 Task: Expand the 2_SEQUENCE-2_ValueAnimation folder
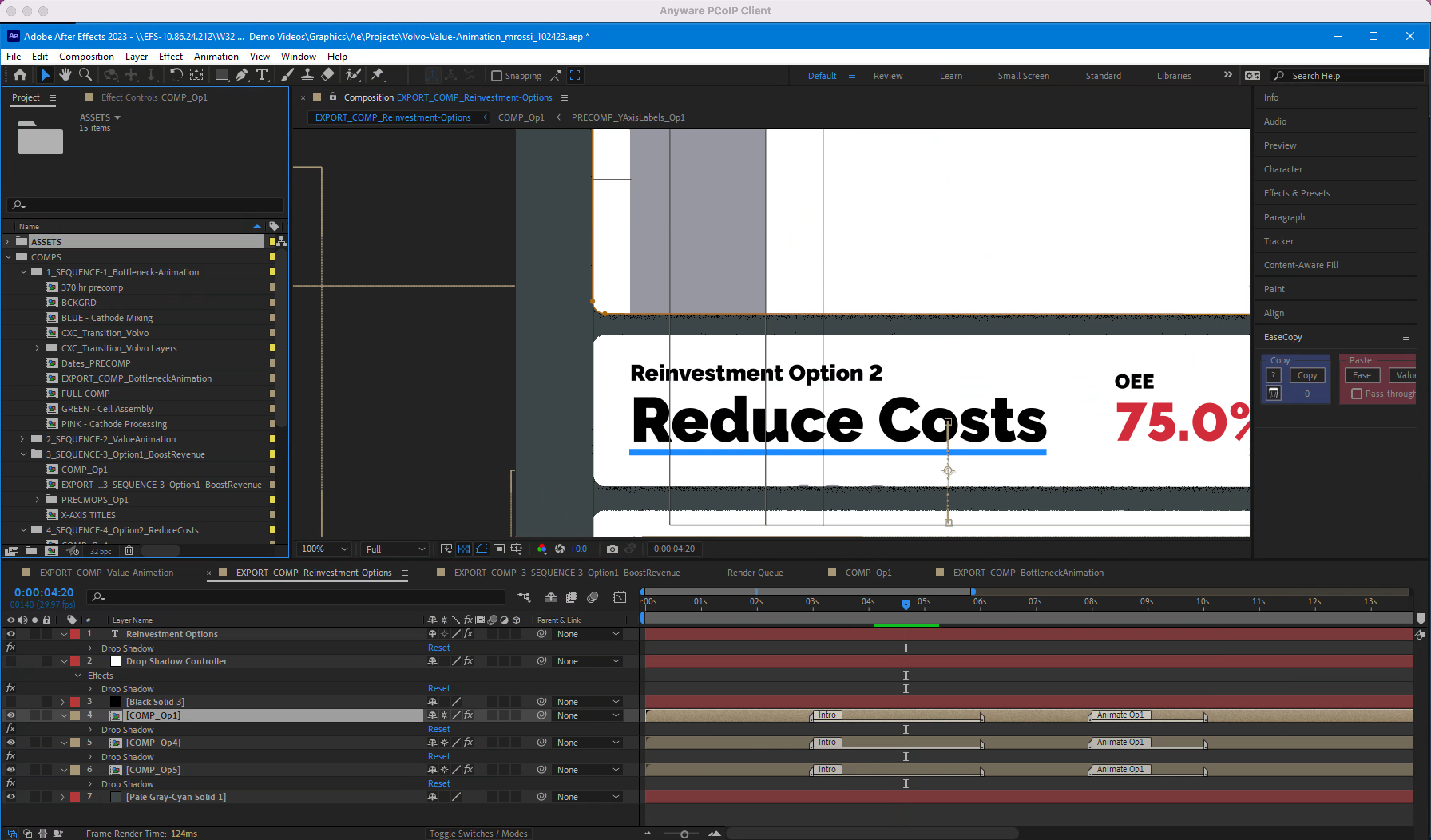(22, 439)
